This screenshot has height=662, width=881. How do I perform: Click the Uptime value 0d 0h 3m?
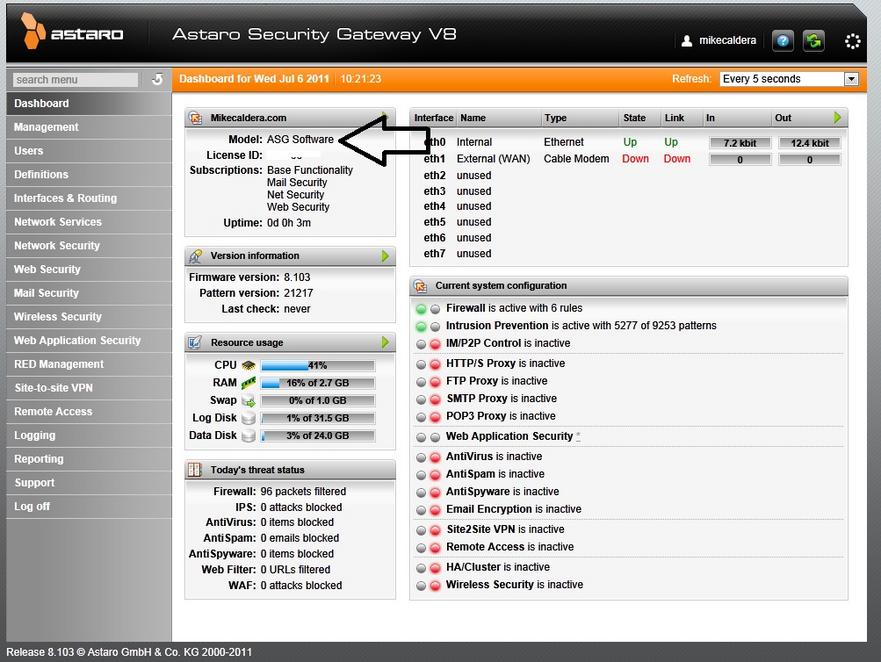coord(289,223)
